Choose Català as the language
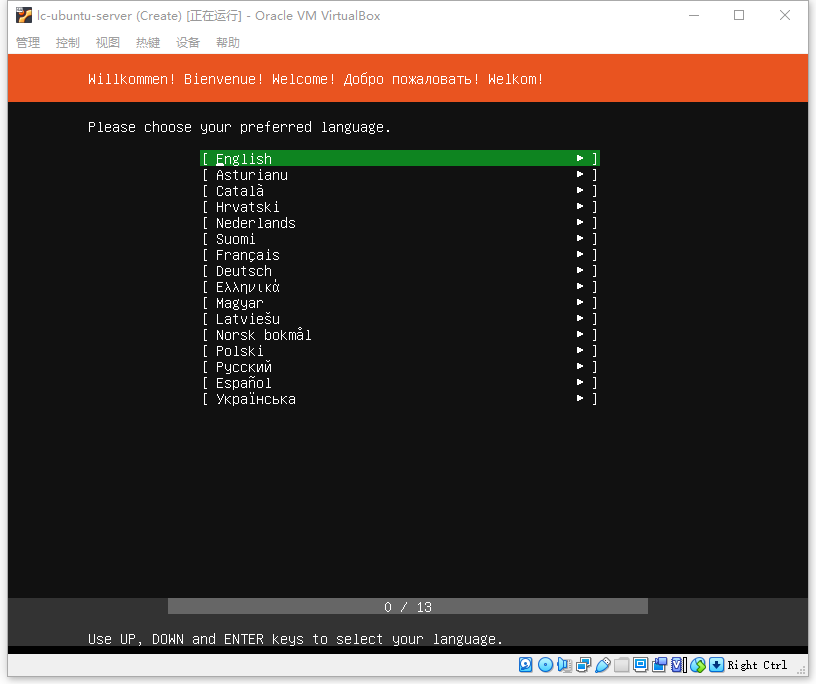 click(x=400, y=191)
